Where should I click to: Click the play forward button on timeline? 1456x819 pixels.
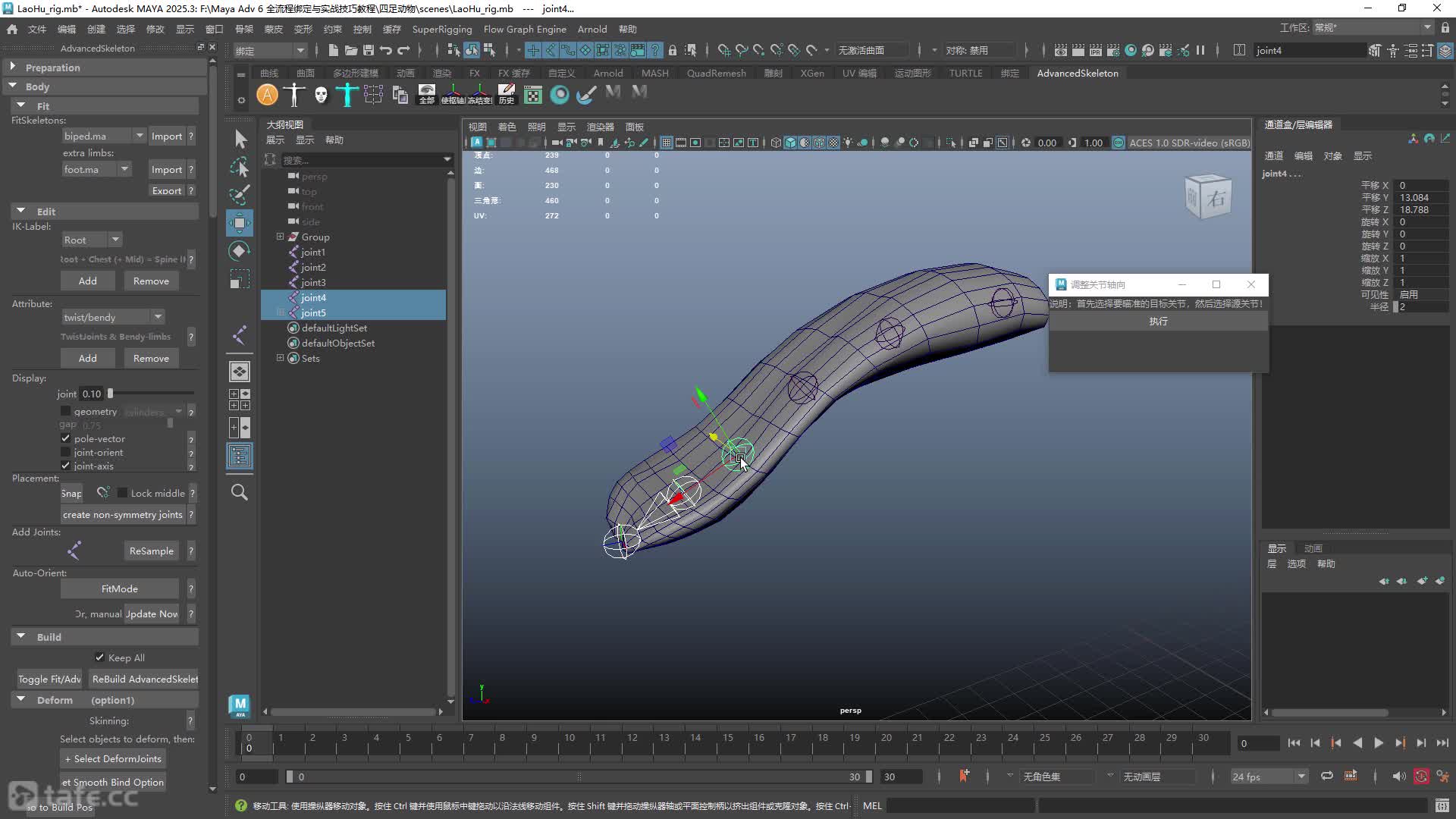tap(1379, 743)
